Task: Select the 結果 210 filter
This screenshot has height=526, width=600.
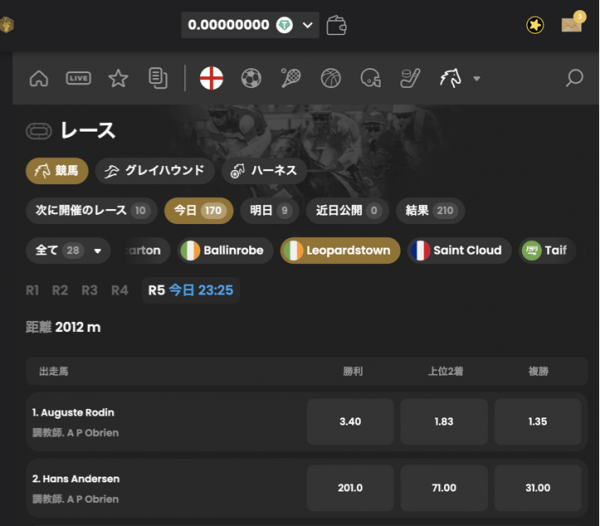Action: point(430,210)
